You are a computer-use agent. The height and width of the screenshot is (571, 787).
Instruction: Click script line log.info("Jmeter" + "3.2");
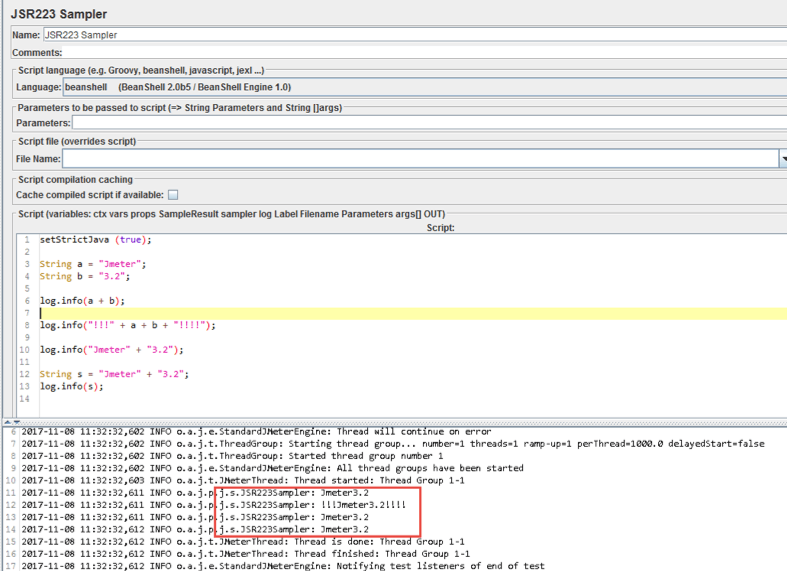pos(111,350)
